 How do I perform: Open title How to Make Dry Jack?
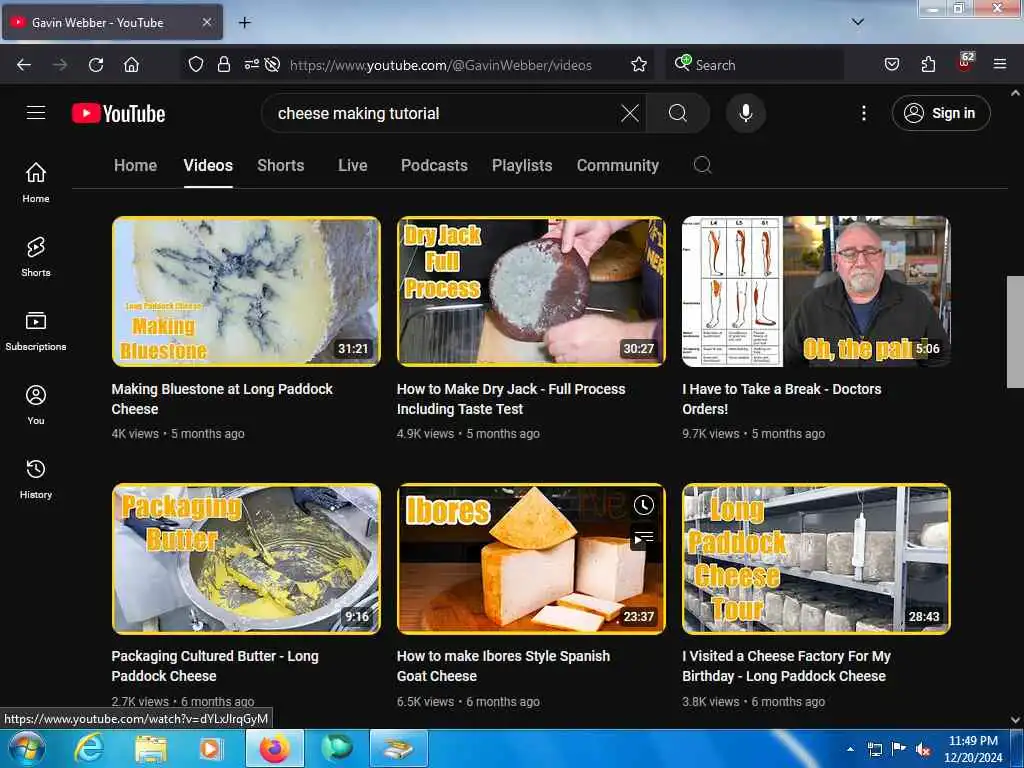[511, 398]
